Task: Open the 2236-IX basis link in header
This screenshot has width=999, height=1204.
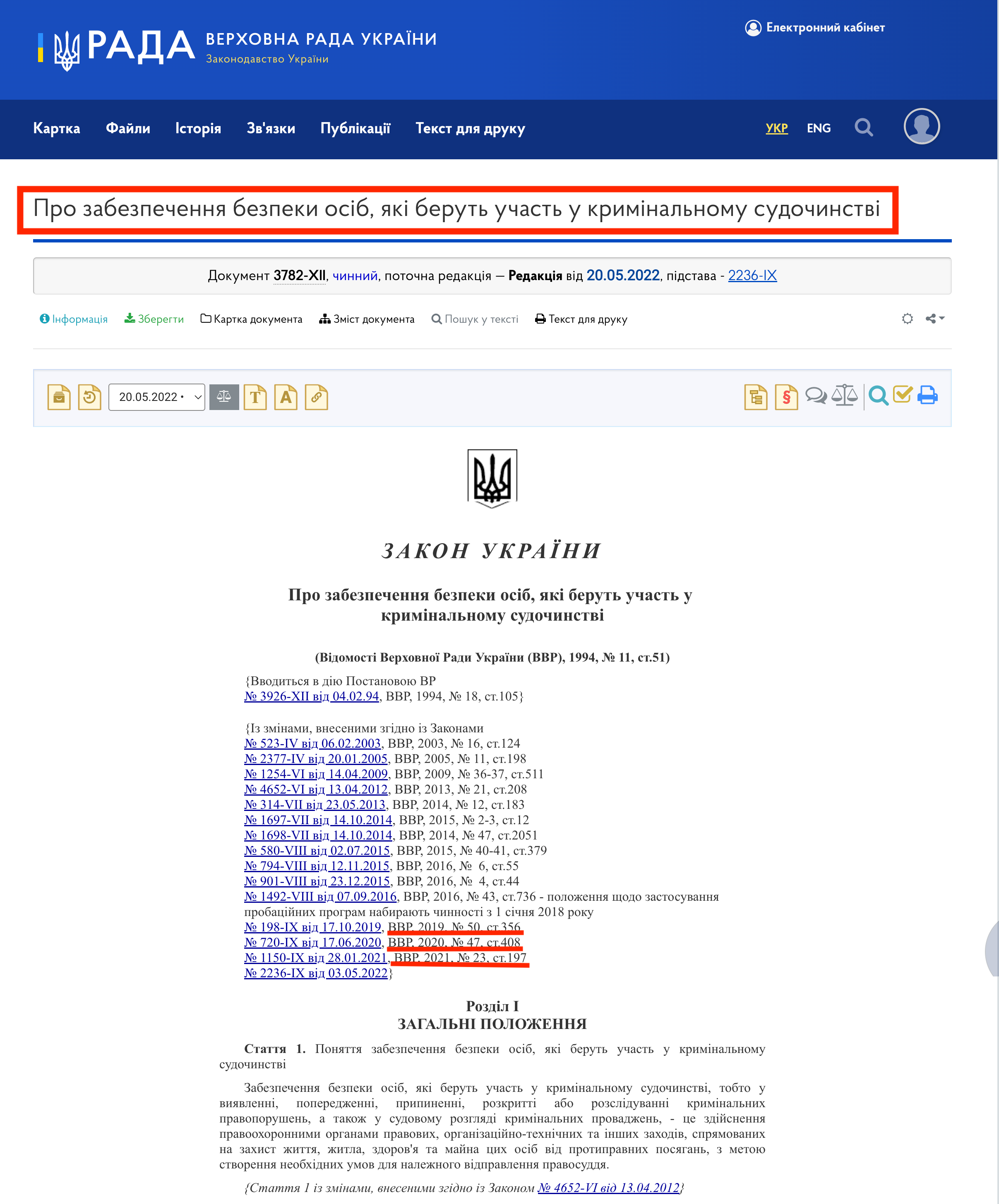Action: [x=752, y=275]
